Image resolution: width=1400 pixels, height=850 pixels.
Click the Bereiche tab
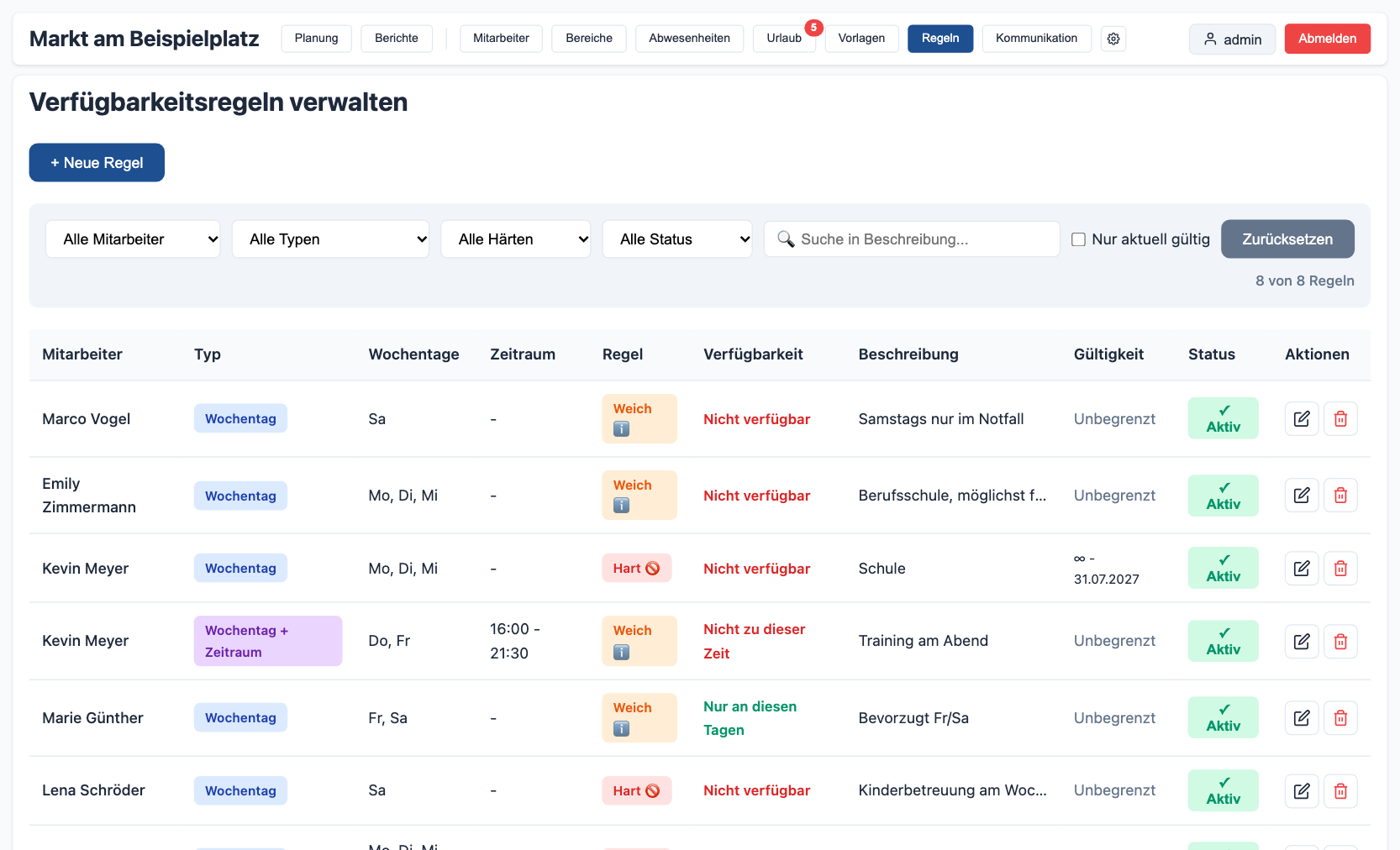(589, 39)
